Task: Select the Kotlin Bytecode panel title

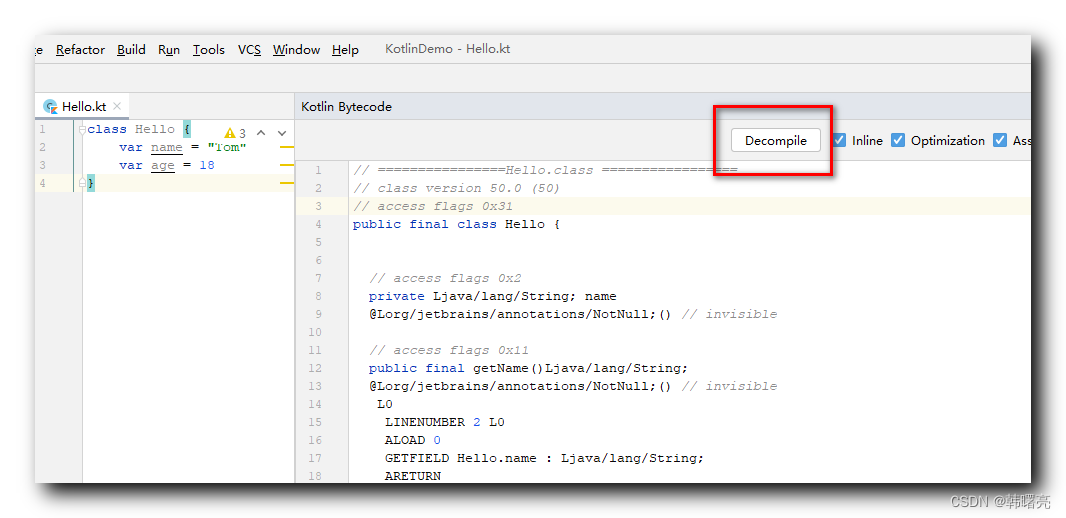Action: (346, 107)
